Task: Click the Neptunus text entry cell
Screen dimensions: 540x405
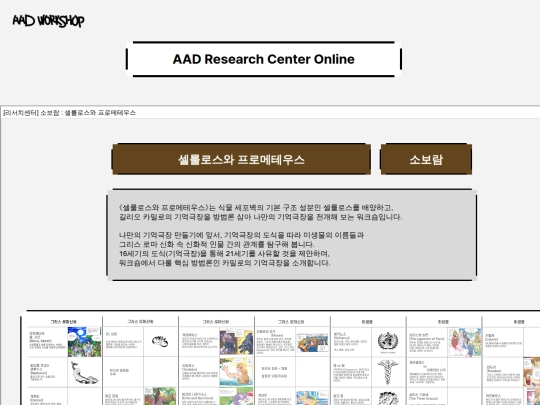Action: coord(48,372)
